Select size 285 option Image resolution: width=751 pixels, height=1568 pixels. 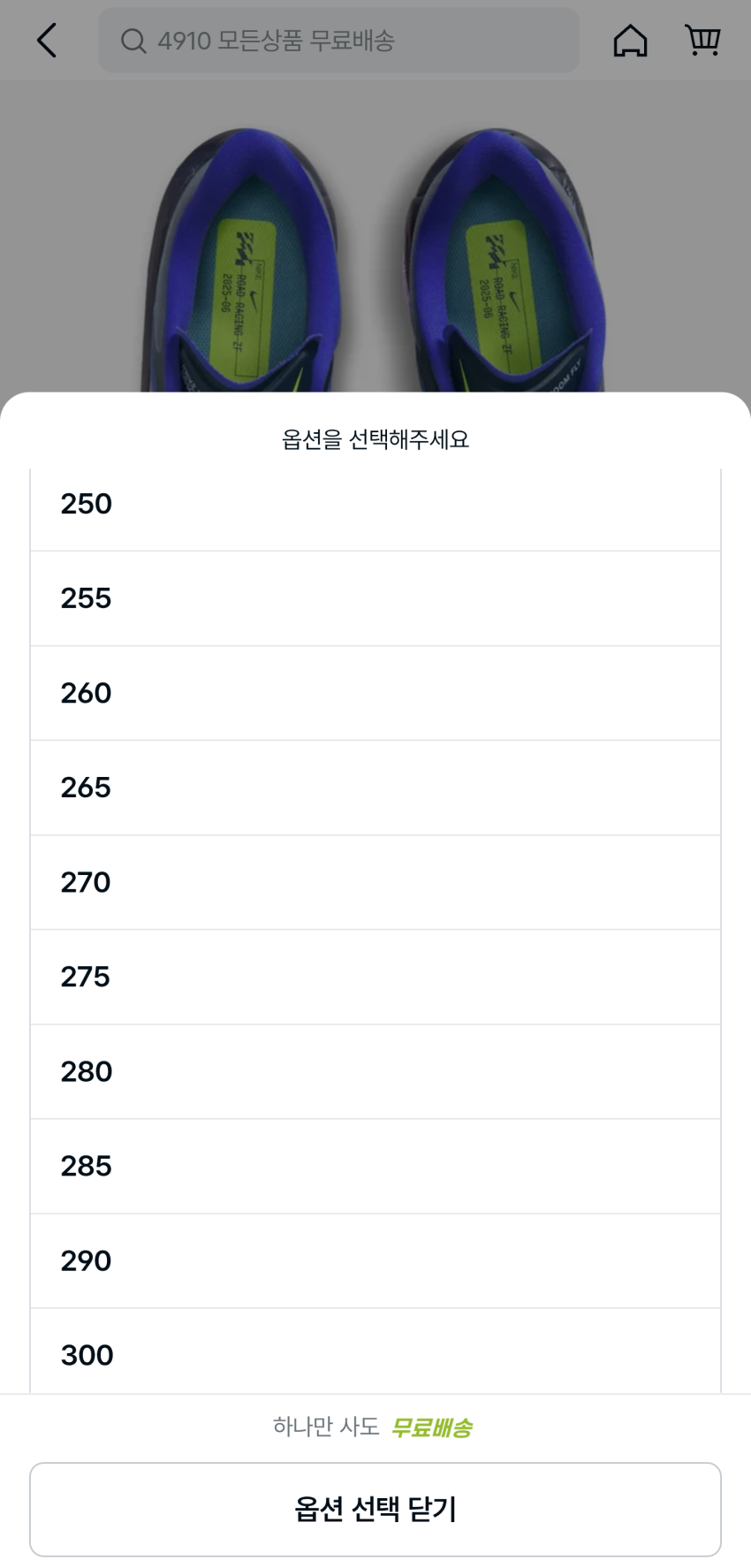375,1166
